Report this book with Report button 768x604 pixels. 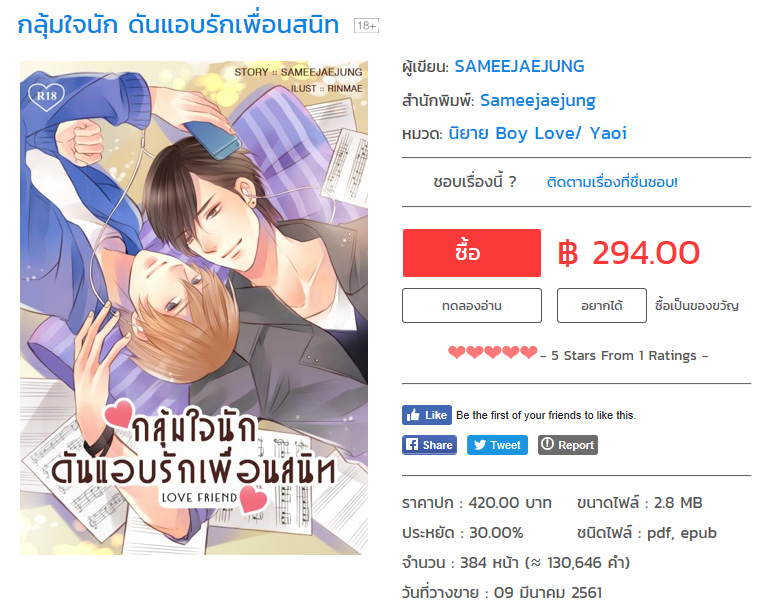click(568, 445)
